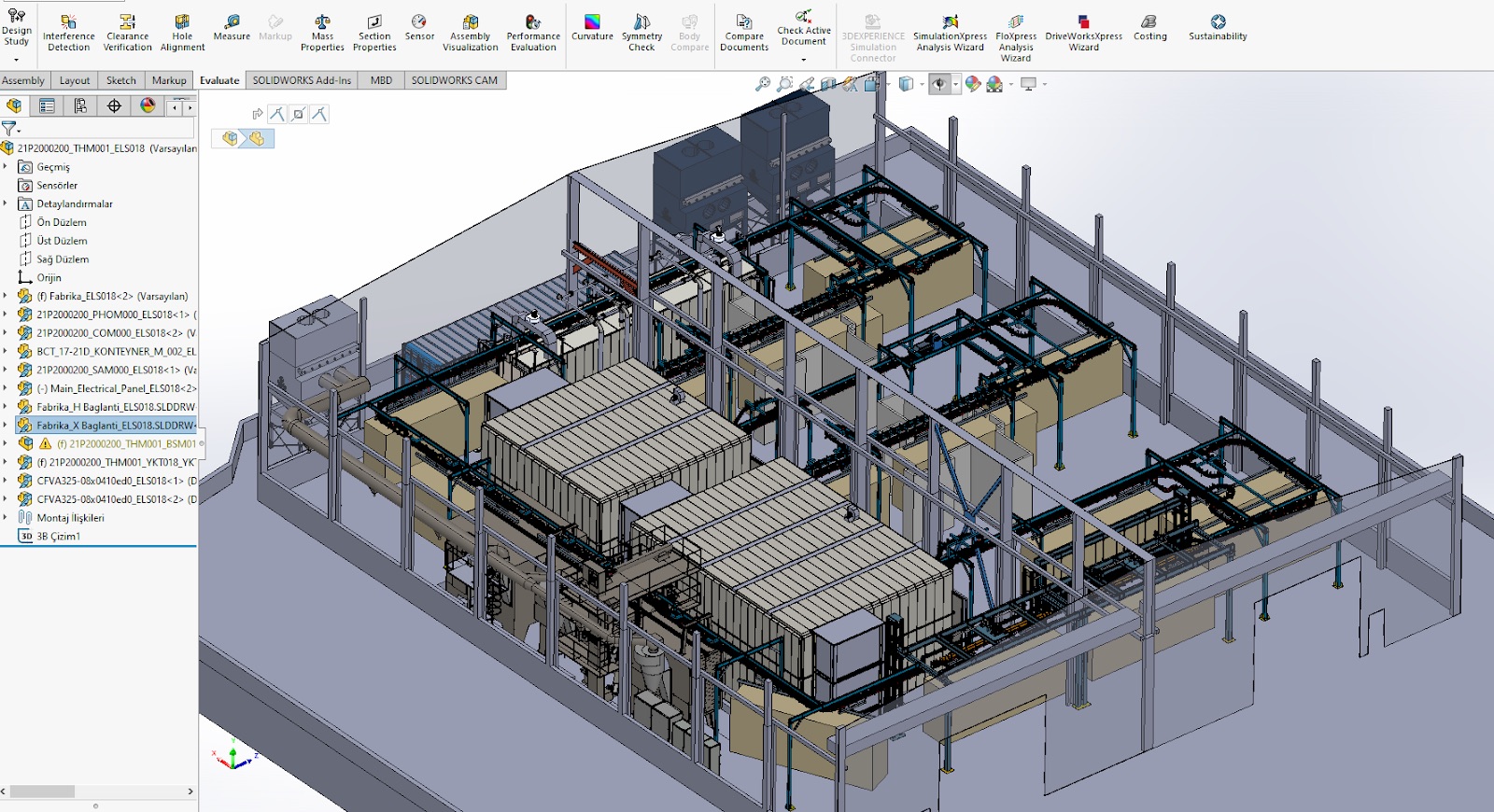Click the panel tabs scroll-right arrow
1494x812 pixels.
190,107
